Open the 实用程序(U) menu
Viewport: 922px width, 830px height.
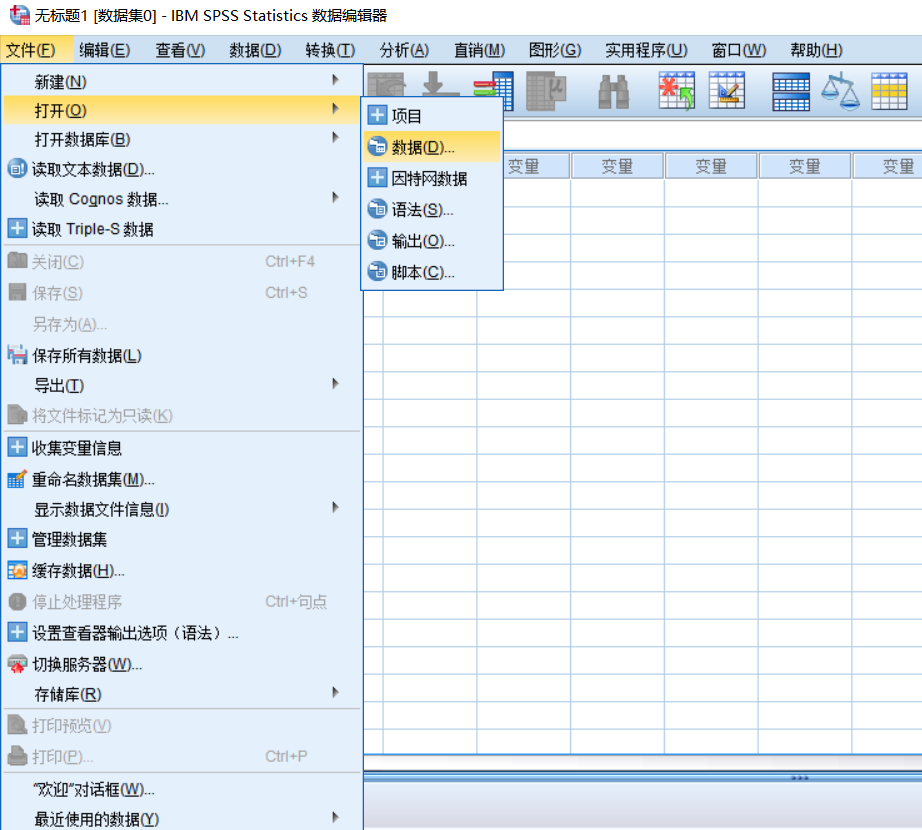646,51
